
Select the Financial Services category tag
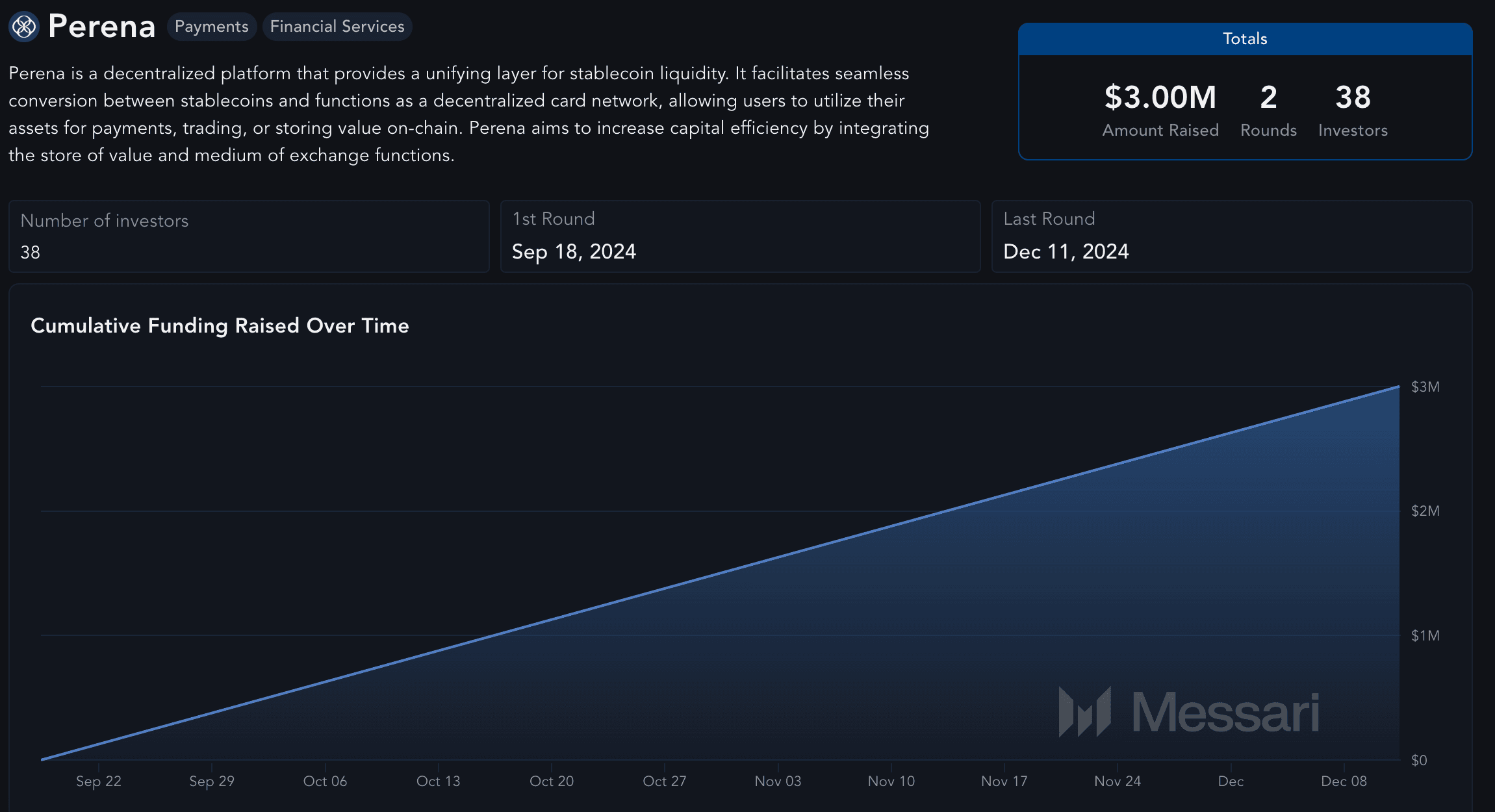point(337,27)
